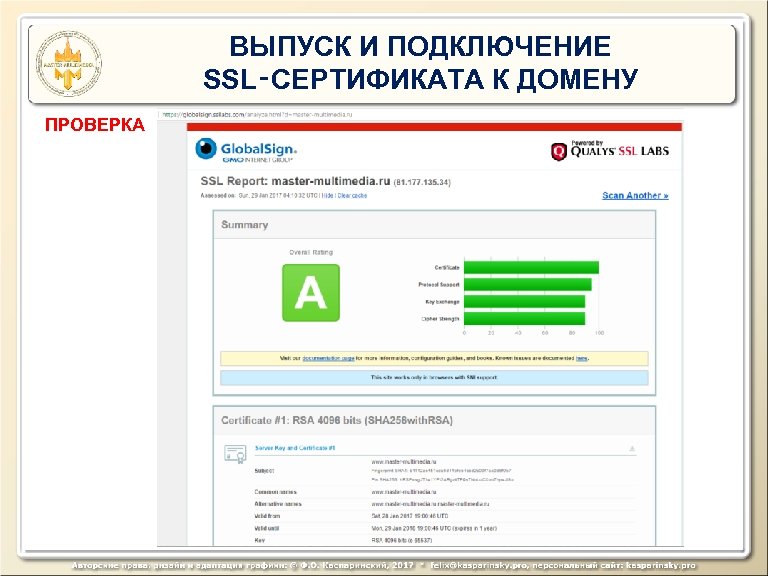
Task: Open the documentation page link
Action: pyautogui.click(x=328, y=358)
